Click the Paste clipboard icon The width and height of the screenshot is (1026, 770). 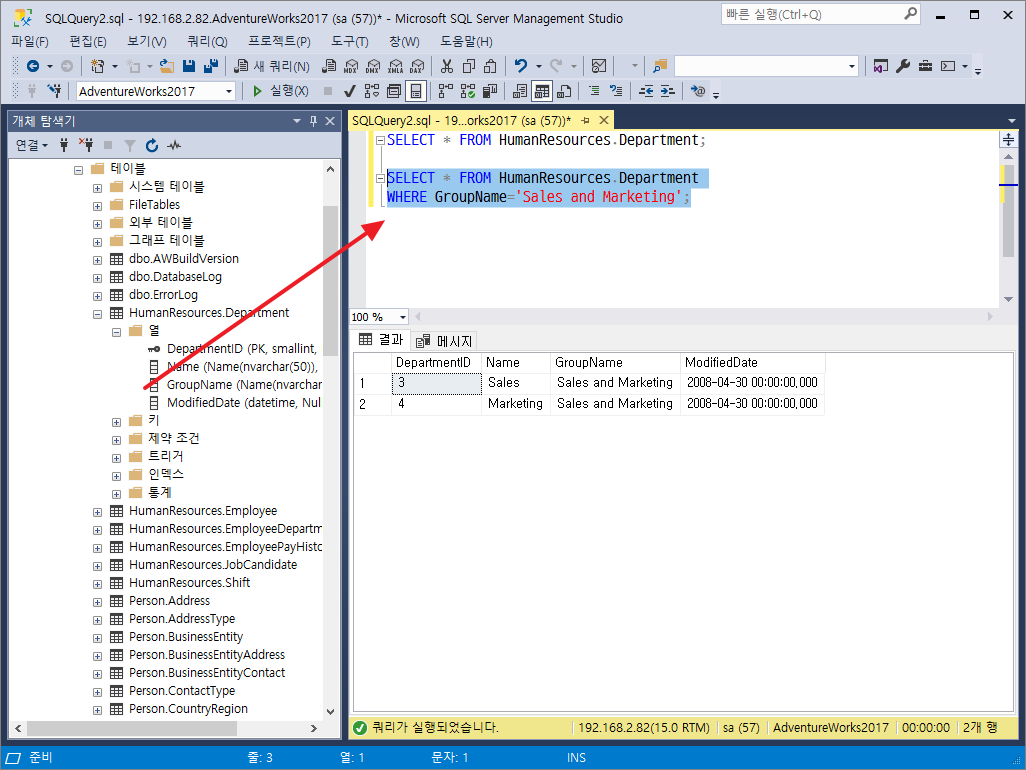(490, 66)
